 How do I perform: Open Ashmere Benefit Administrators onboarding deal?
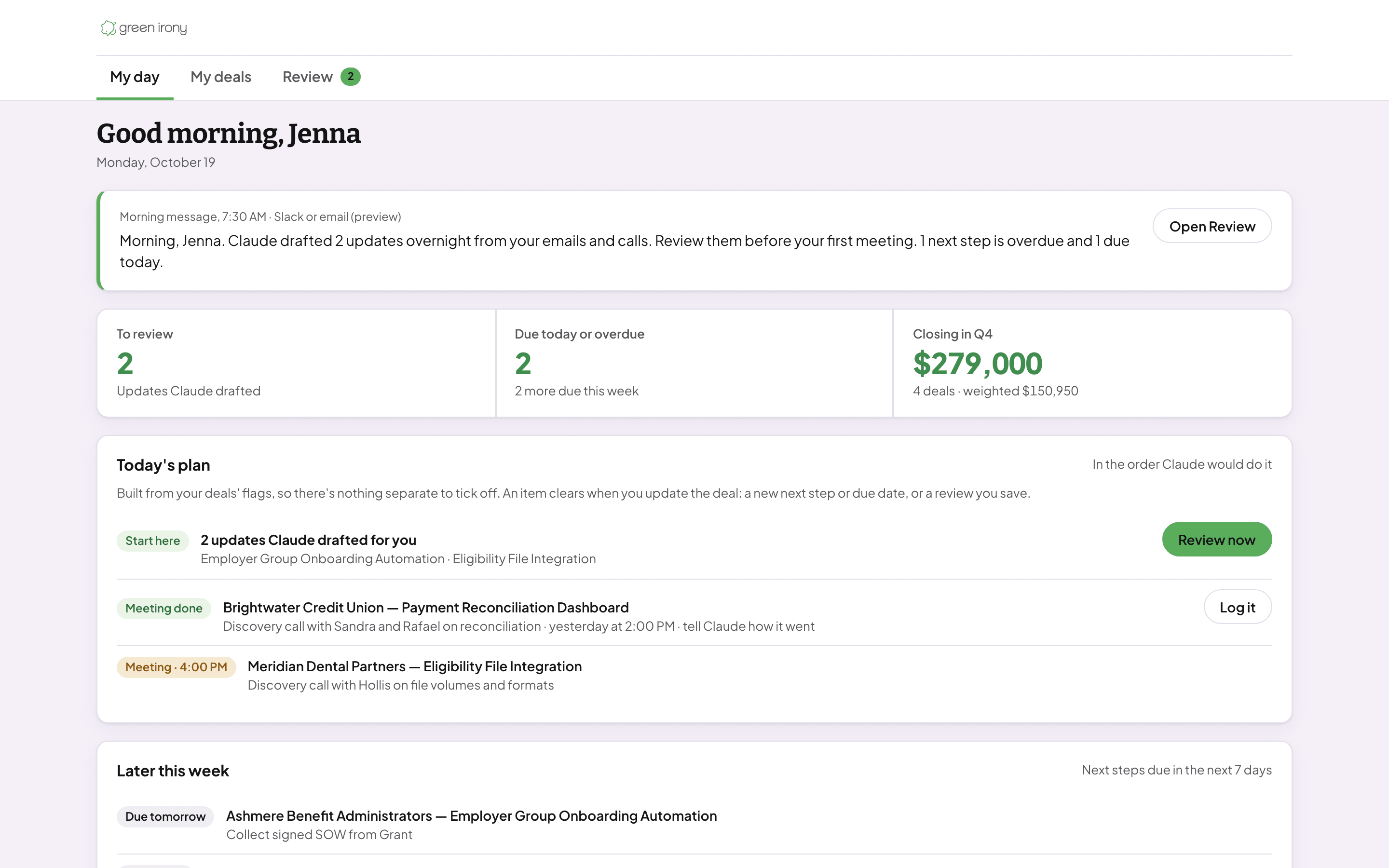471,816
